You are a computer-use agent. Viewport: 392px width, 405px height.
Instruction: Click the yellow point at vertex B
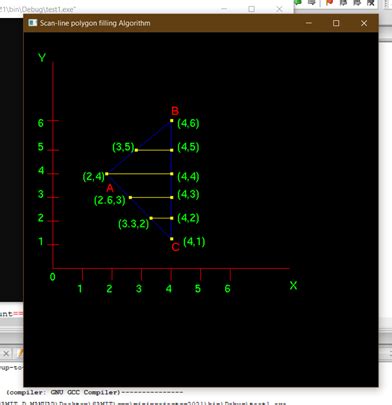pos(172,121)
